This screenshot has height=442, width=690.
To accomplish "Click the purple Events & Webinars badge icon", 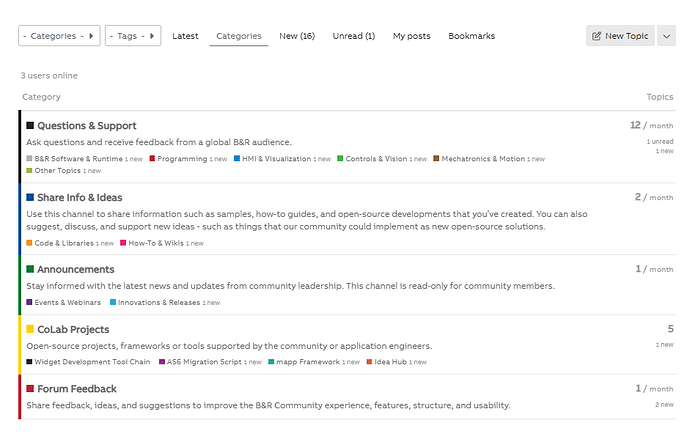I will [x=30, y=302].
